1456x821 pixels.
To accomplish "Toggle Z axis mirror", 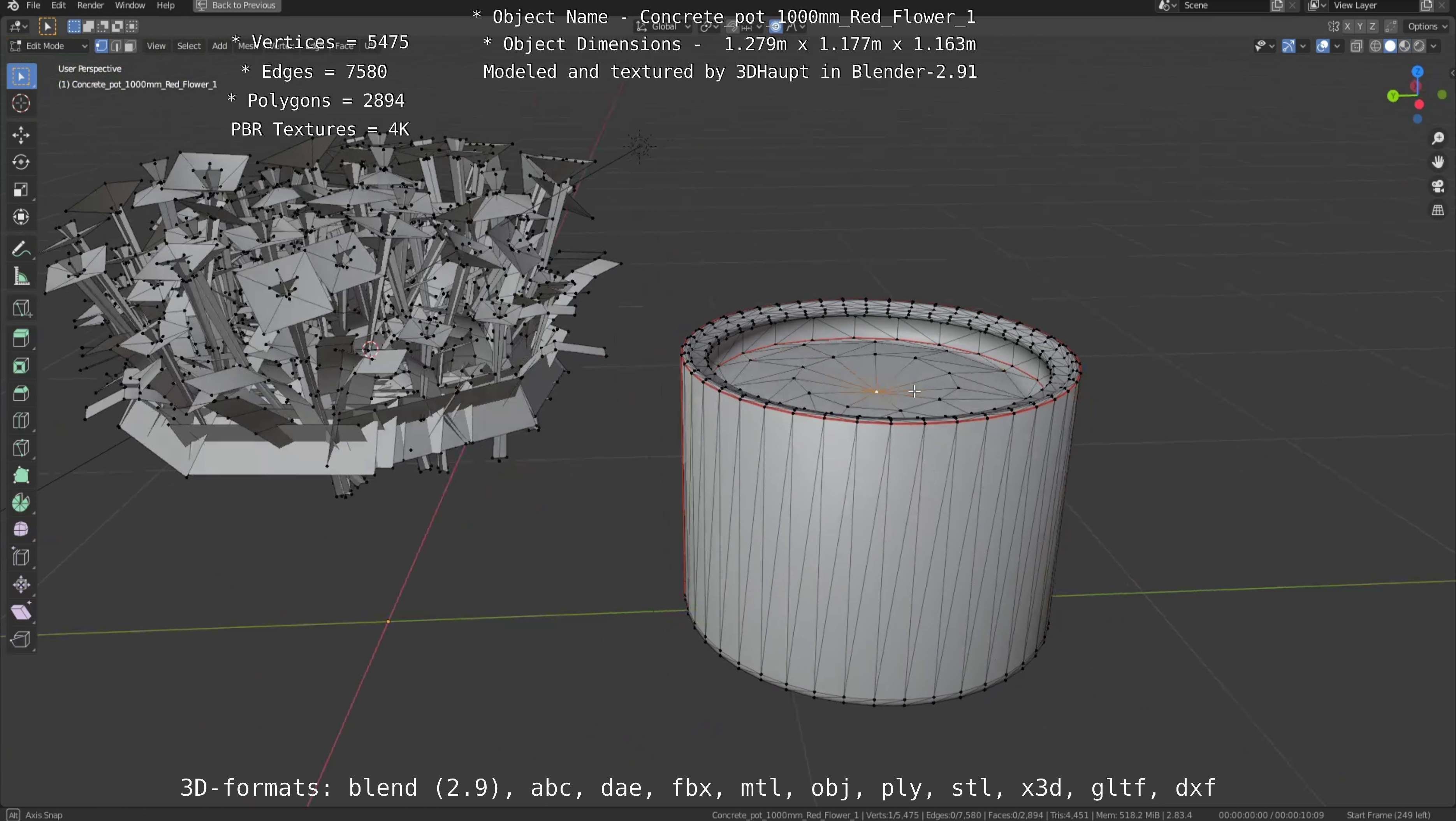I will pyautogui.click(x=1372, y=26).
